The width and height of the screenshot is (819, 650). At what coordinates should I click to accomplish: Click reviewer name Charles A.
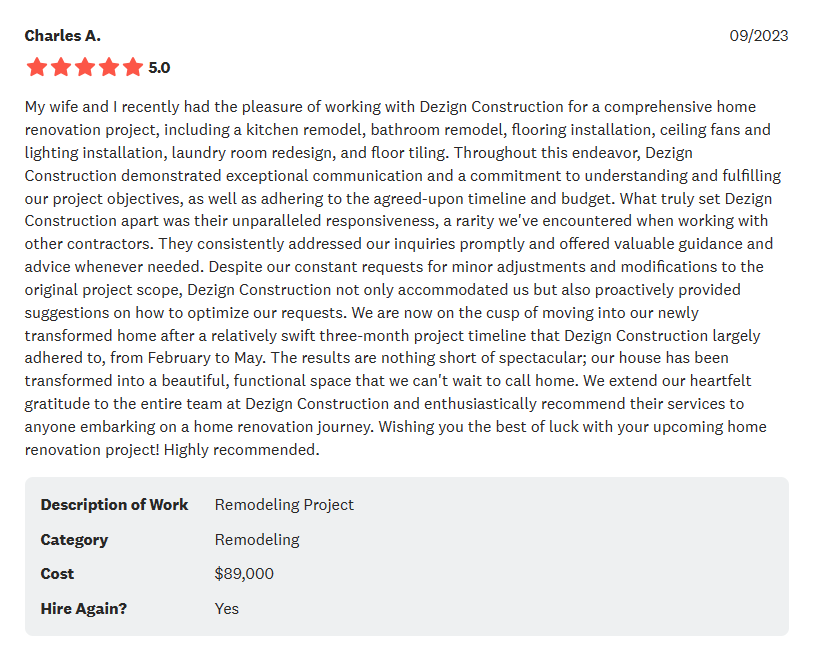[63, 36]
